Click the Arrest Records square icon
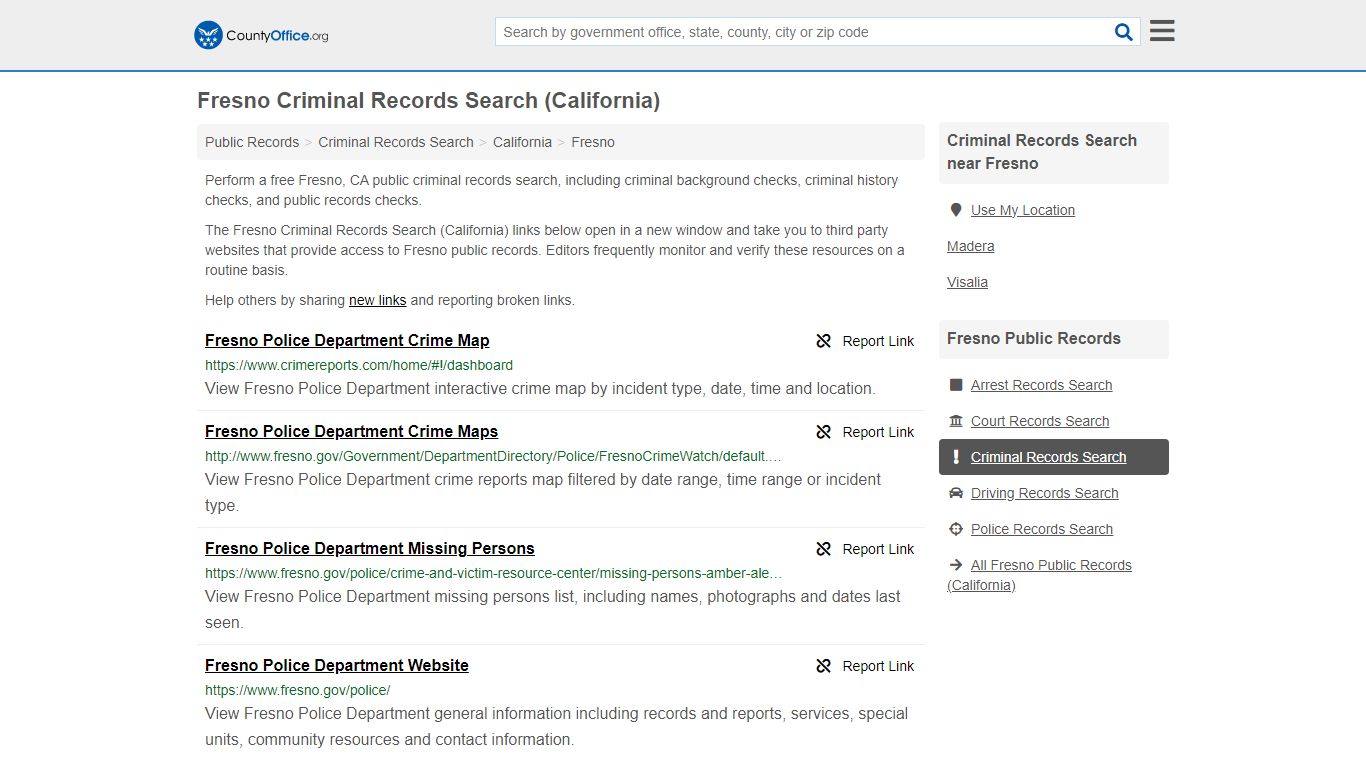This screenshot has height=768, width=1366. tap(956, 385)
